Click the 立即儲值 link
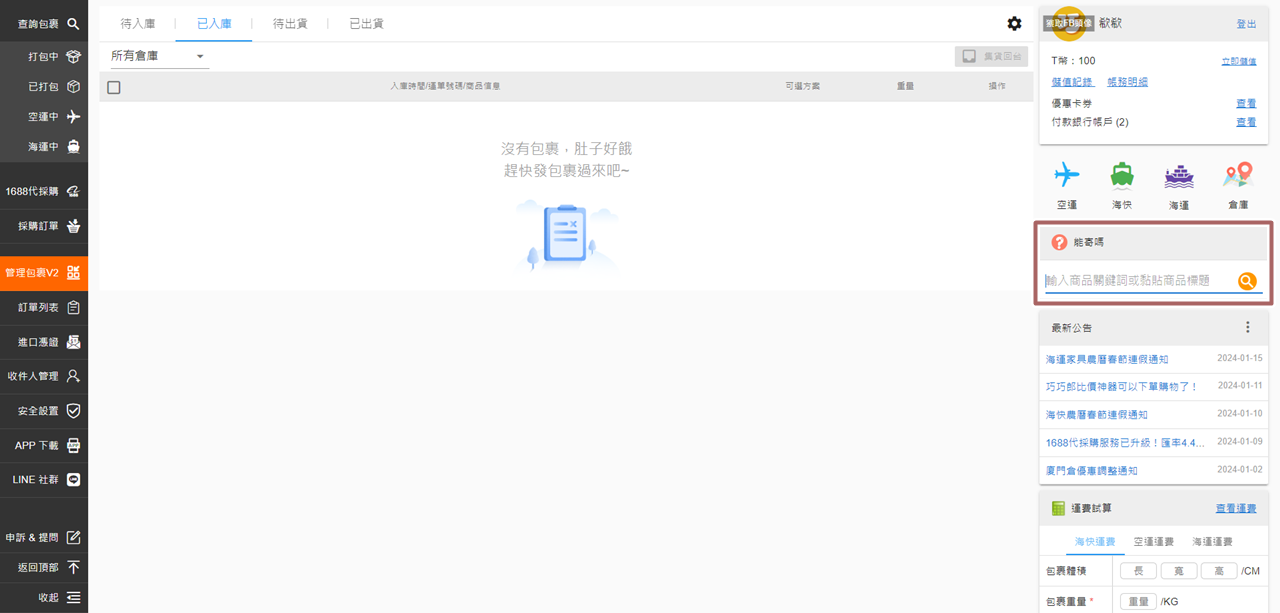The width and height of the screenshot is (1280, 613). [x=1239, y=61]
